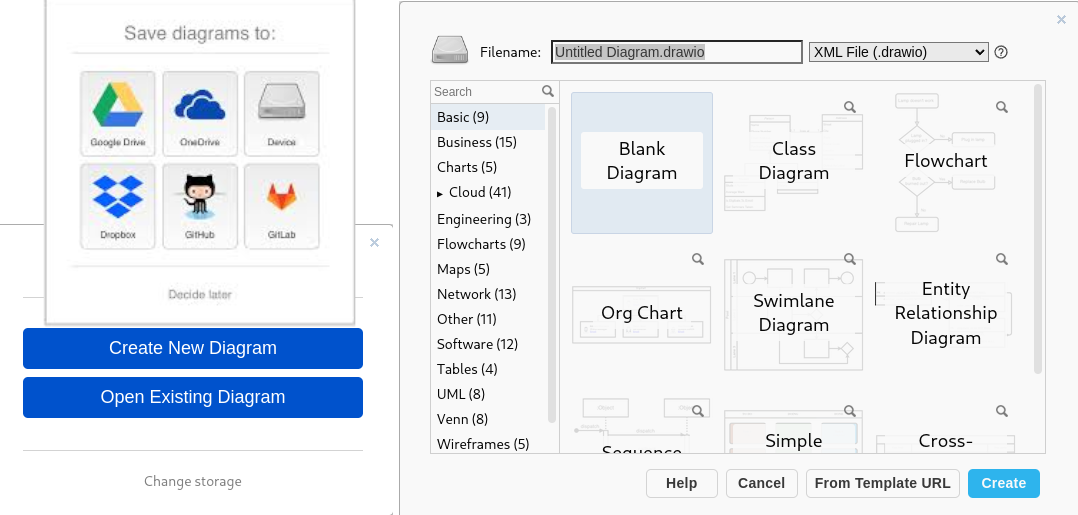This screenshot has width=1078, height=515.
Task: Open the Flowcharts (9) category
Action: coord(481,244)
